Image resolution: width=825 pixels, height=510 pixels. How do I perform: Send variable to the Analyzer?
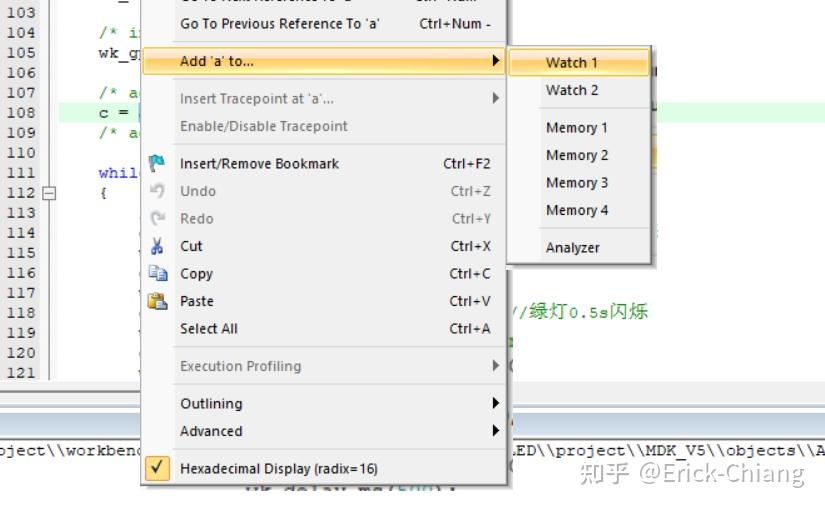[x=572, y=248]
